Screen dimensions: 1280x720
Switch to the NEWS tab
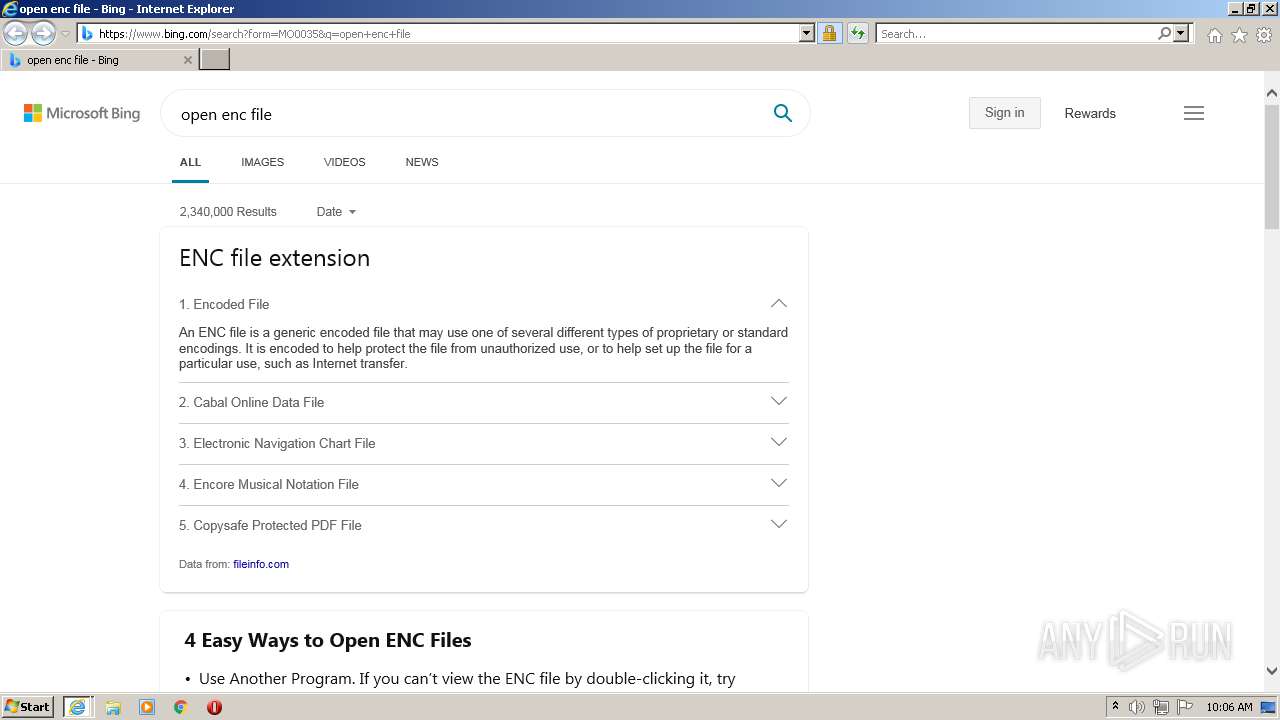point(422,162)
